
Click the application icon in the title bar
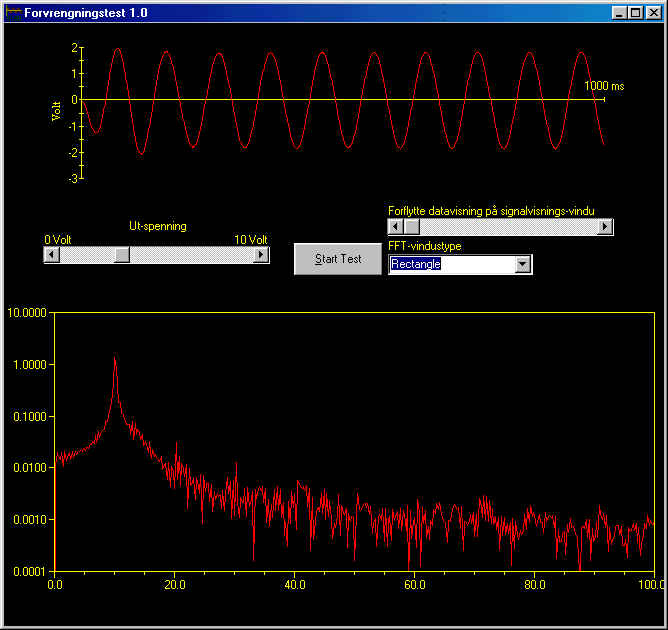coord(13,11)
